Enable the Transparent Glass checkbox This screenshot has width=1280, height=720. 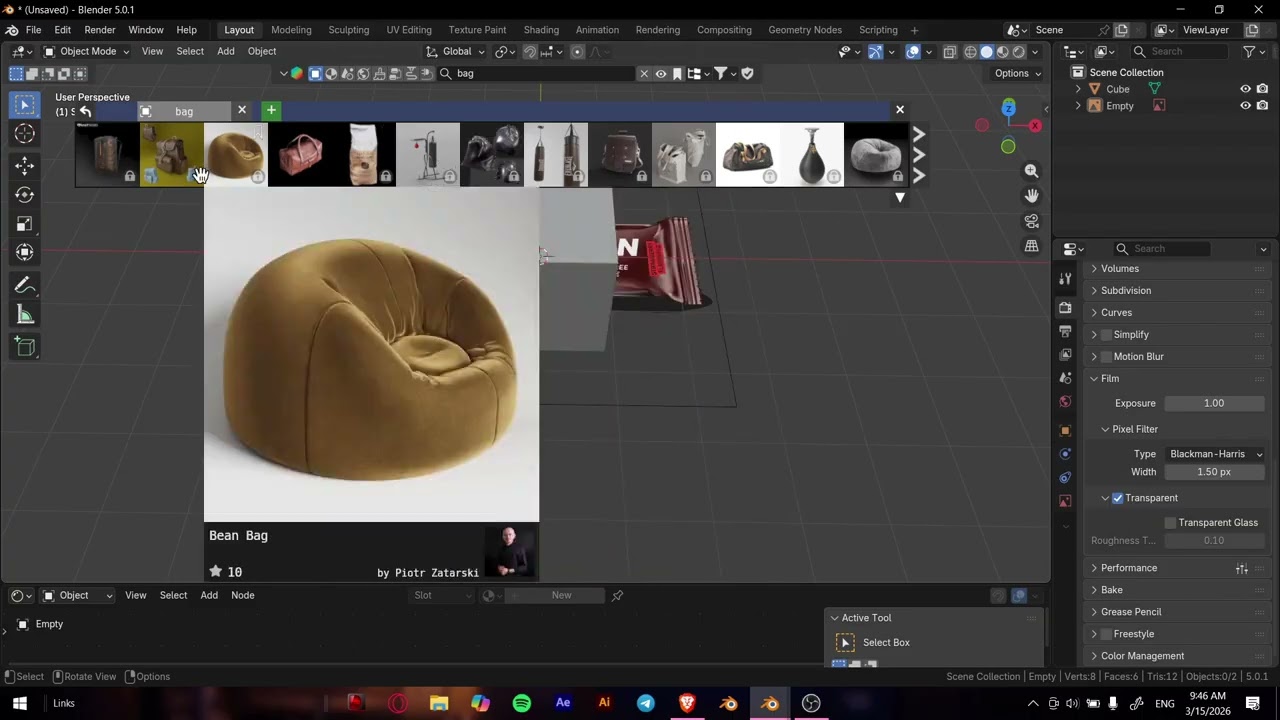1171,523
